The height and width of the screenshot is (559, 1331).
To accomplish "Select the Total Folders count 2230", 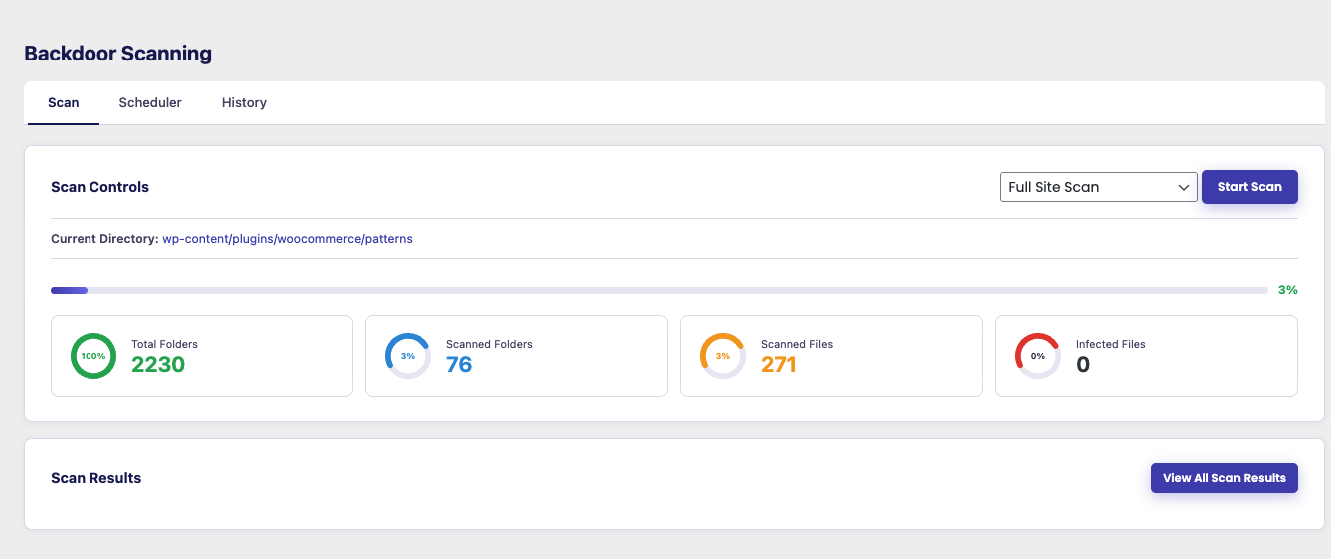I will (158, 365).
